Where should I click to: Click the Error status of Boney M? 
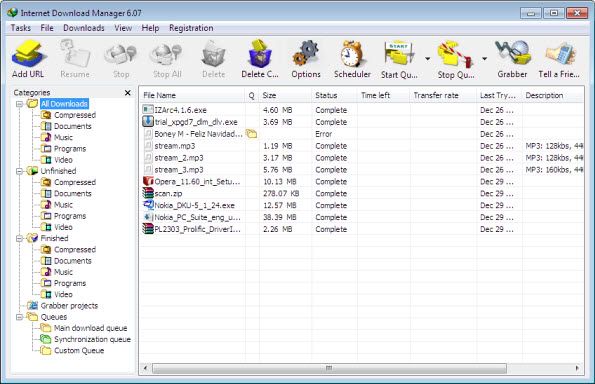[x=323, y=134]
